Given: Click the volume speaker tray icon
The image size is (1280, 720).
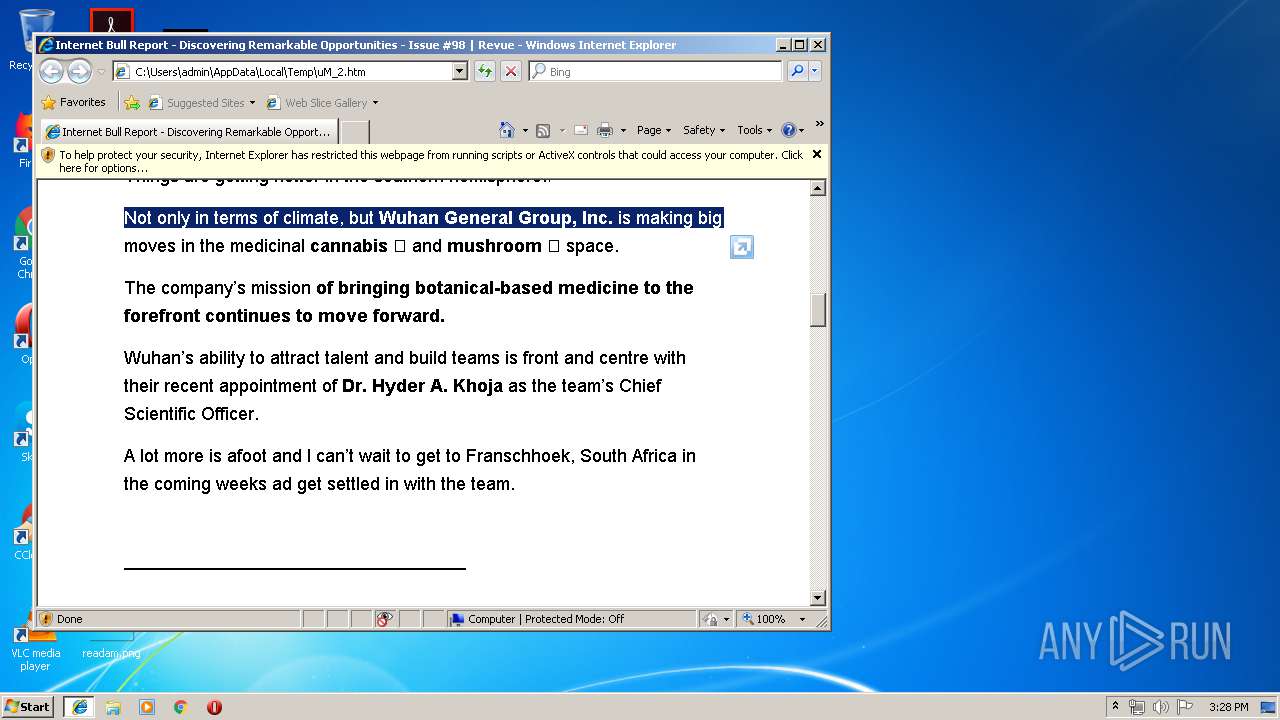Looking at the screenshot, I should click(1161, 707).
